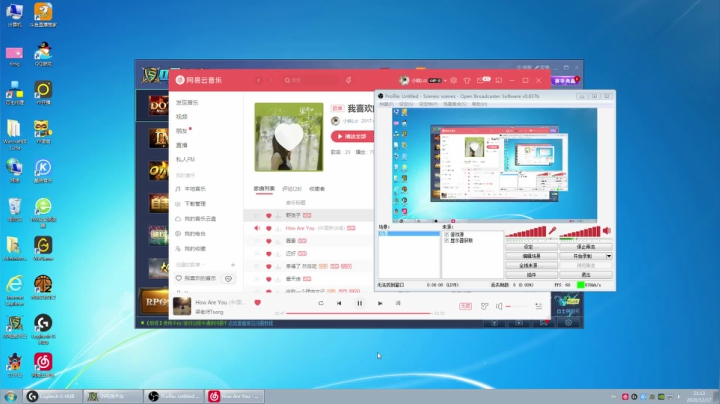
Task: Open the messages mail icon in NetEase header
Action: click(x=480, y=80)
